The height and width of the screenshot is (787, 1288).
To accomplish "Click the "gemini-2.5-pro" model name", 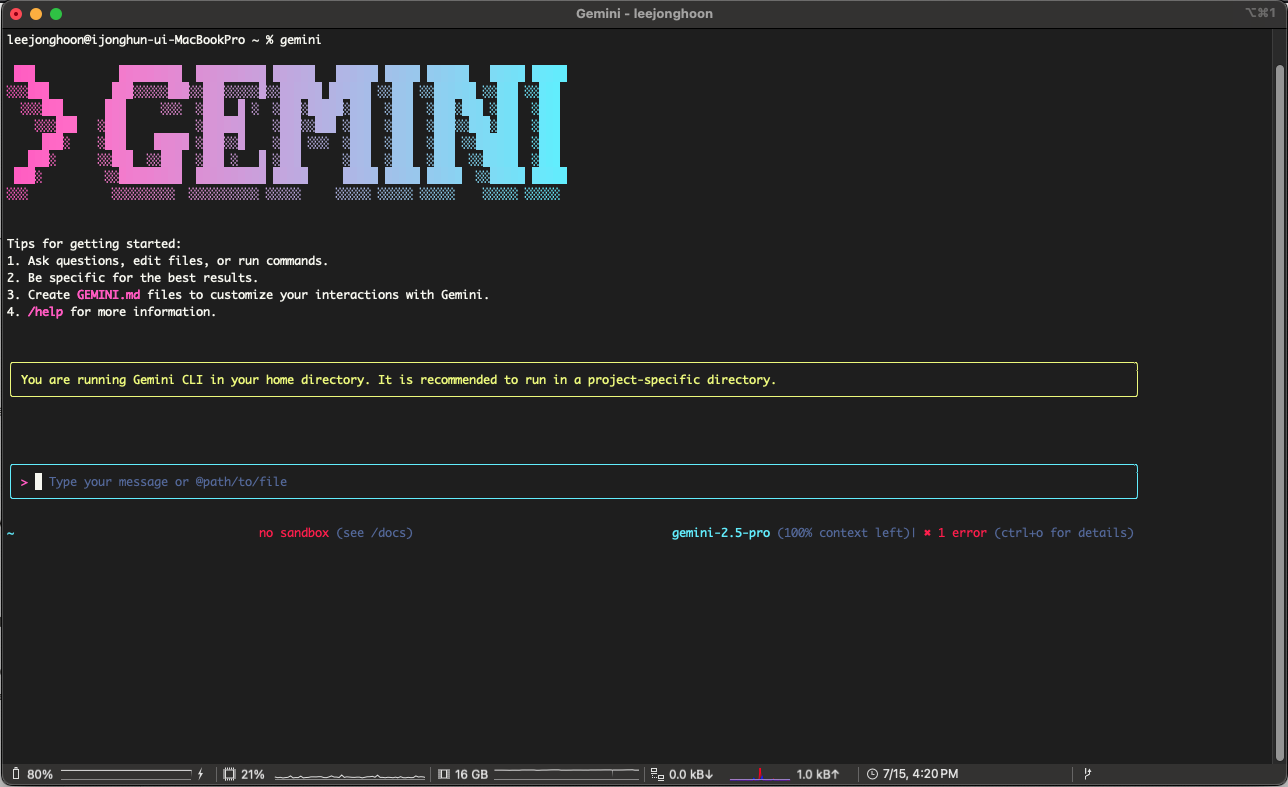I will pyautogui.click(x=721, y=533).
